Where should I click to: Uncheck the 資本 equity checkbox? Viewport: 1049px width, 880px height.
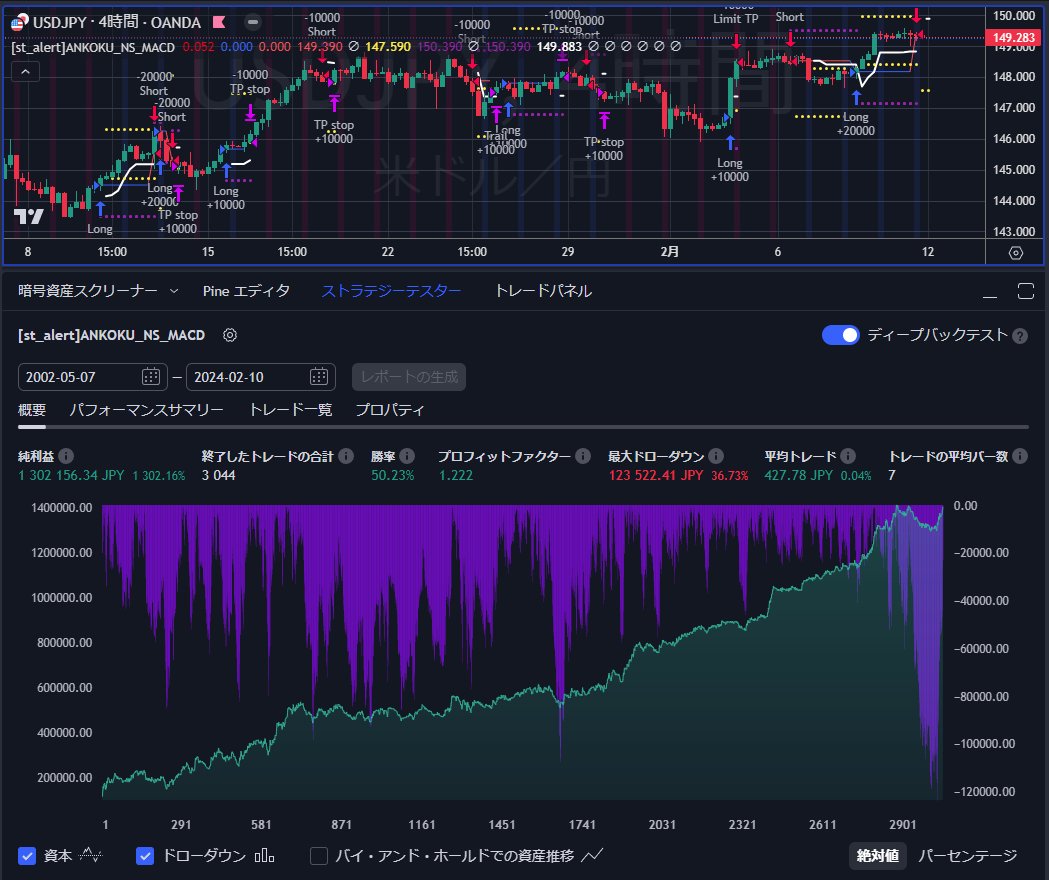pyautogui.click(x=27, y=856)
